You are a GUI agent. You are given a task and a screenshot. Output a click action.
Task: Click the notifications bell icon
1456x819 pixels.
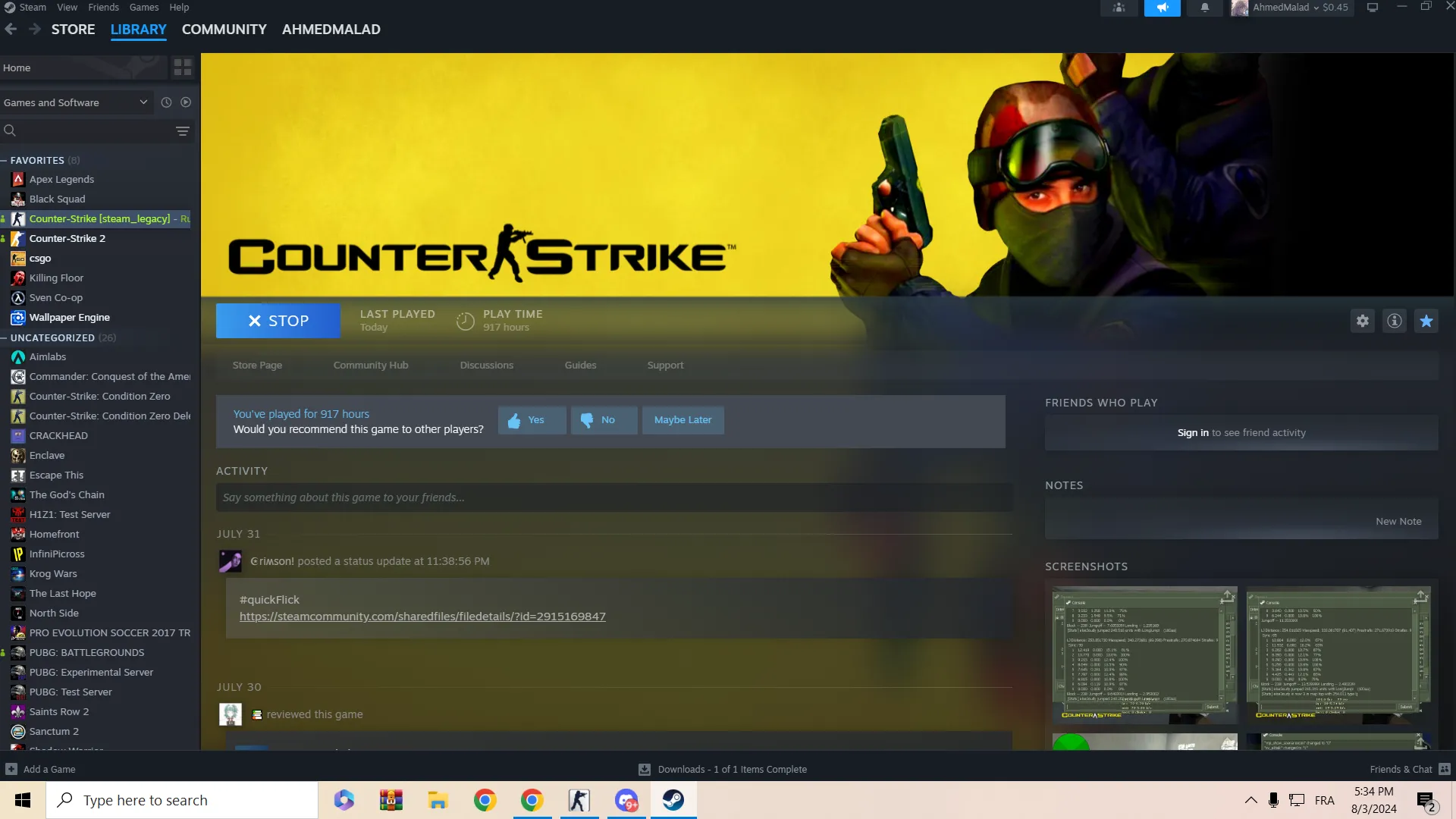click(1204, 8)
